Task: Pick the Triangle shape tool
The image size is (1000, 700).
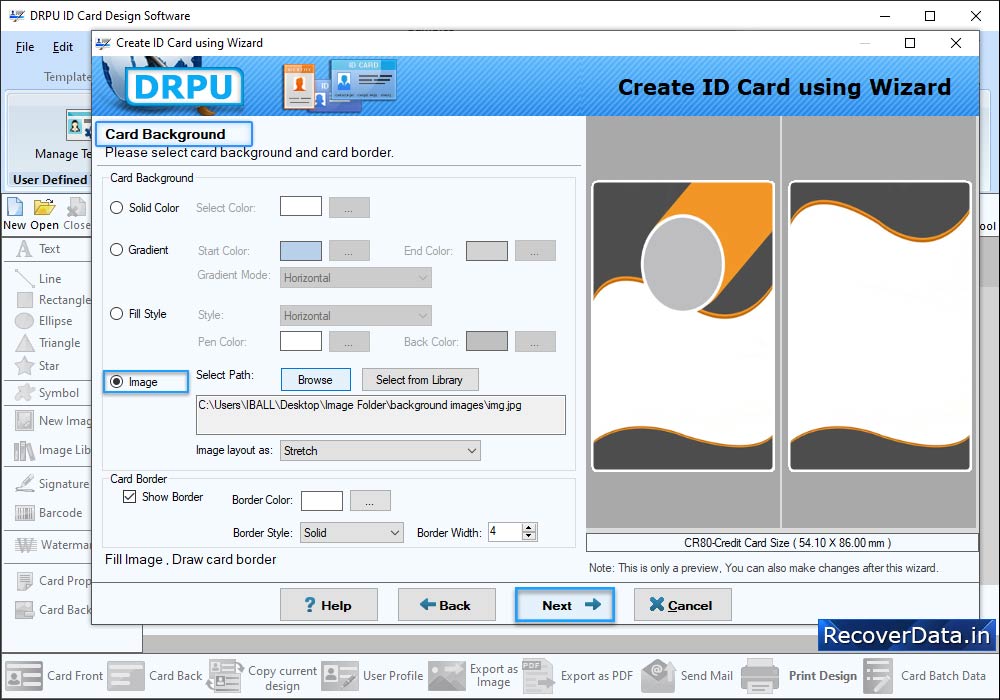Action: [x=25, y=343]
